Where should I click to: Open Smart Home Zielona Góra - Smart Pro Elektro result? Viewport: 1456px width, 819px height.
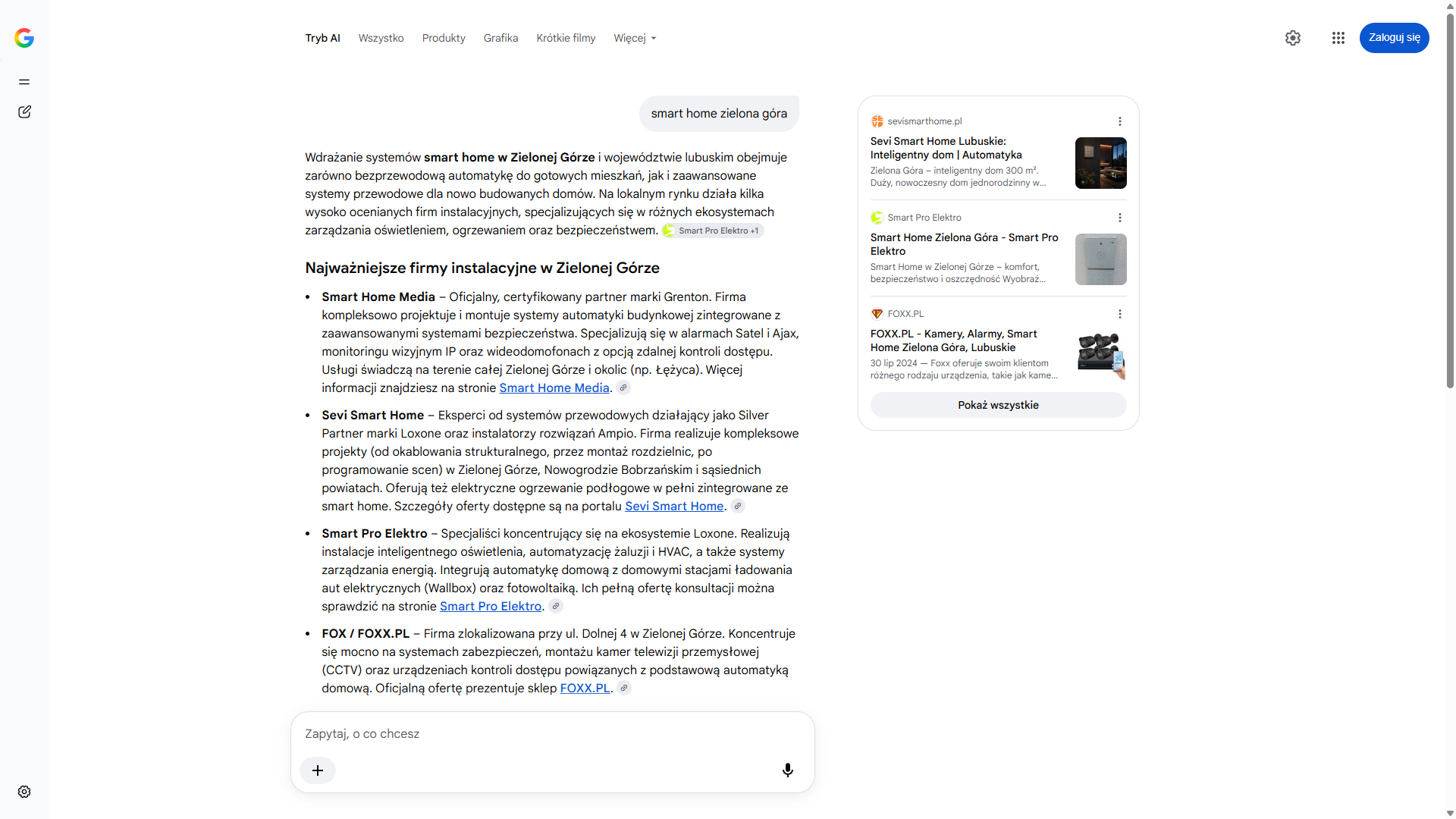pyautogui.click(x=964, y=244)
